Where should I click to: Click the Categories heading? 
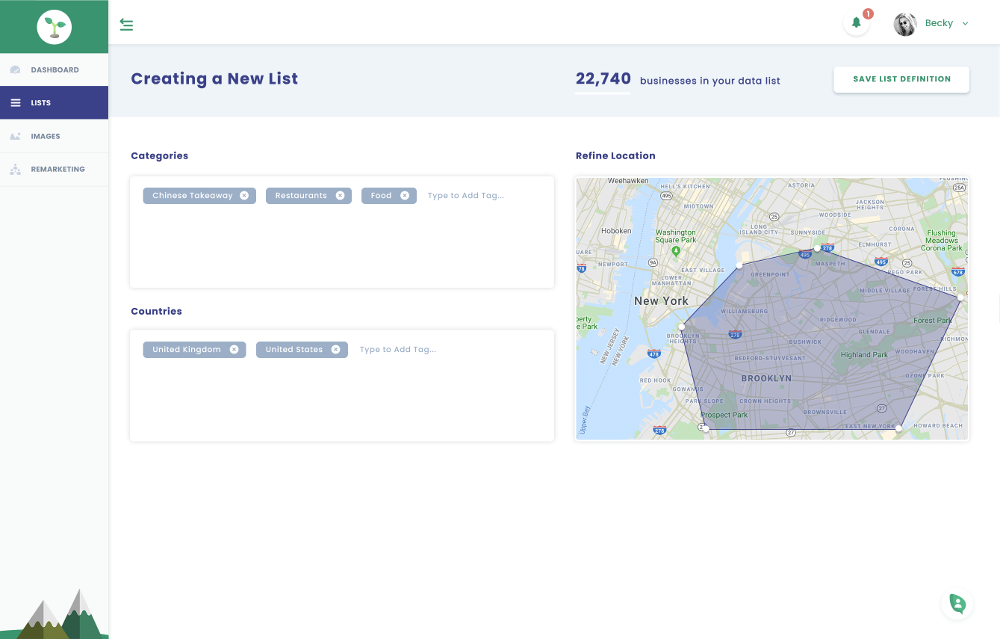click(x=159, y=156)
